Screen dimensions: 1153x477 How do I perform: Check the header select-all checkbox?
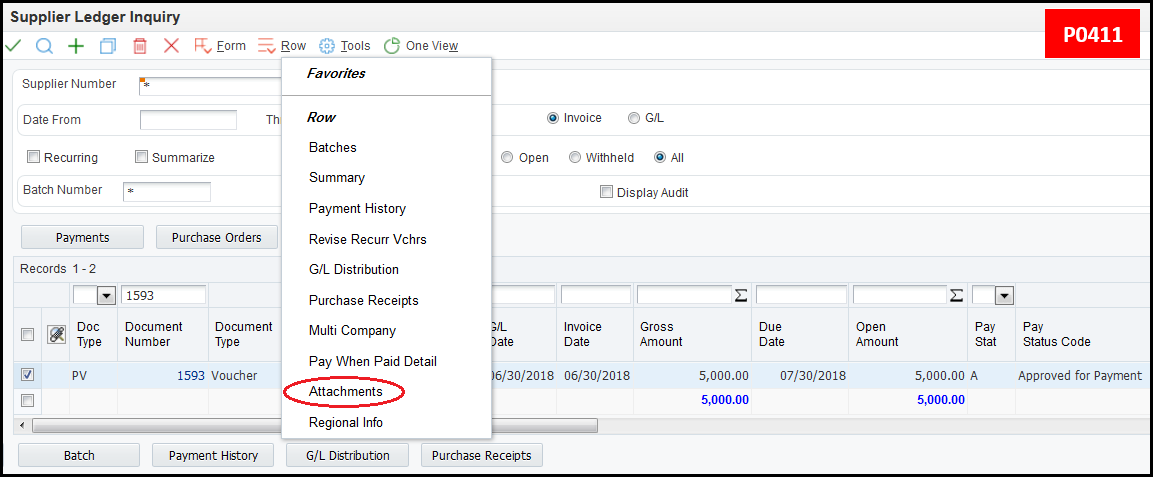coord(27,334)
